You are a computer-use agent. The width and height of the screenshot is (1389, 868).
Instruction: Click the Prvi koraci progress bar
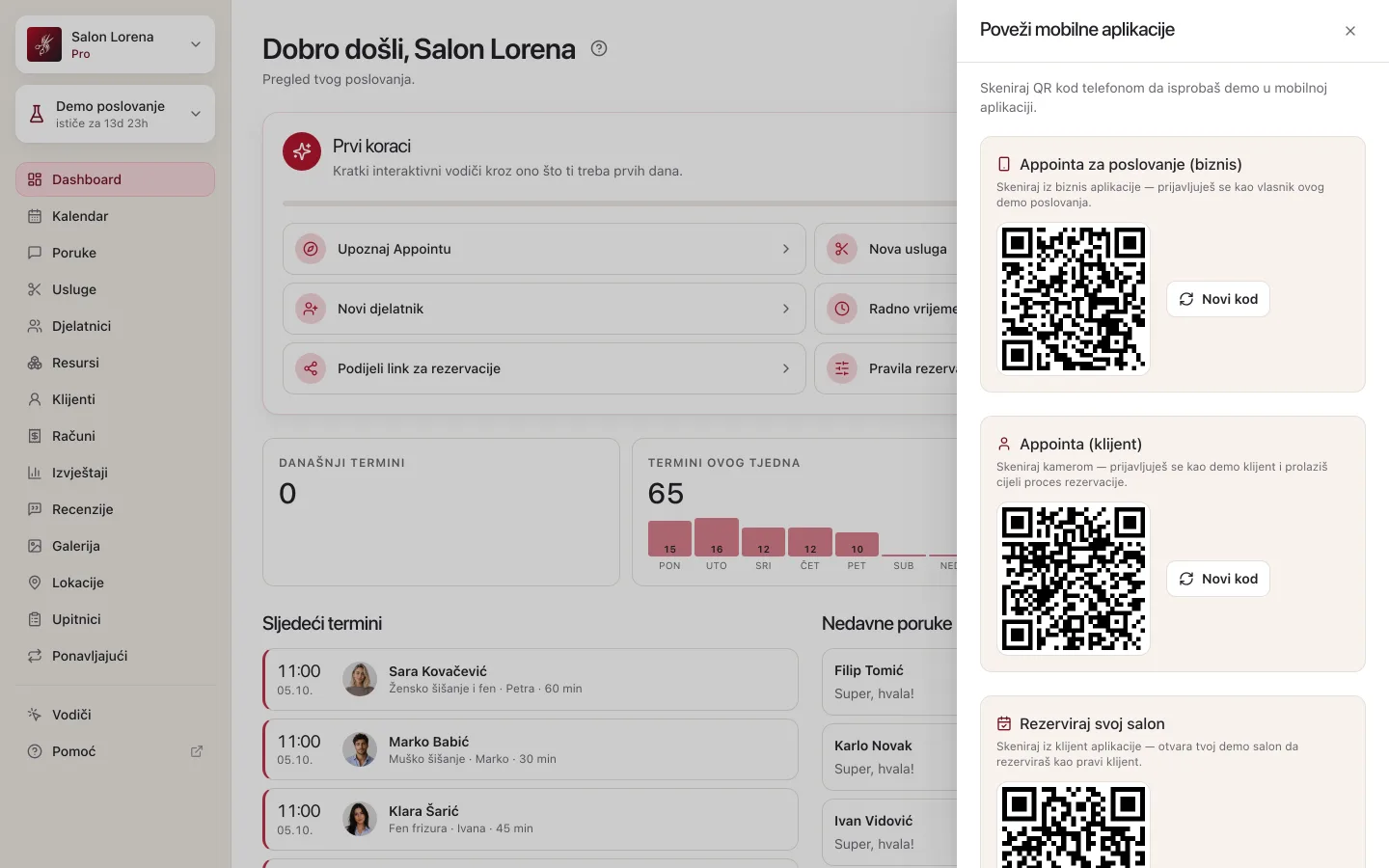point(619,203)
